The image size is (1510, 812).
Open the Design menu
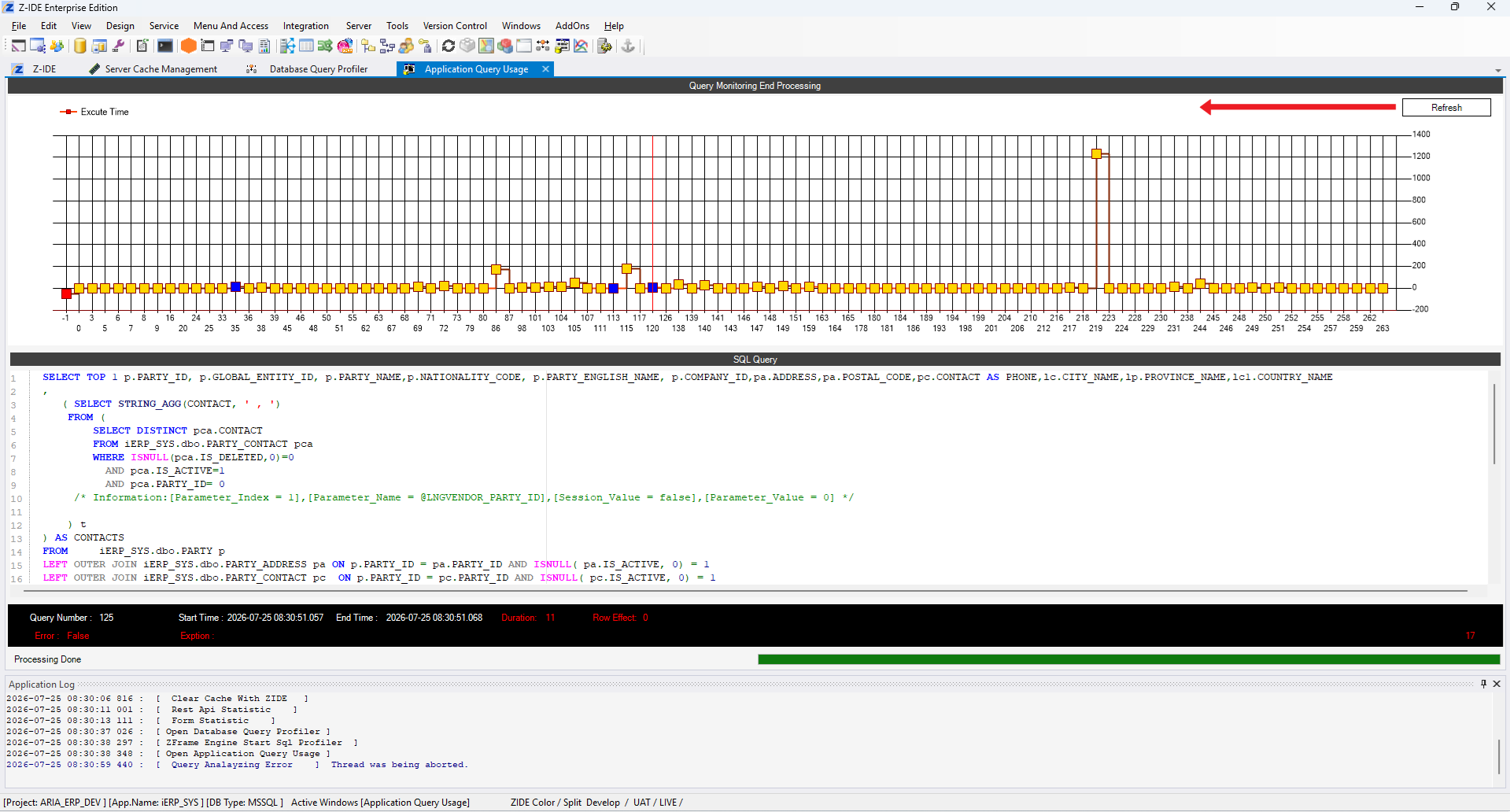120,26
